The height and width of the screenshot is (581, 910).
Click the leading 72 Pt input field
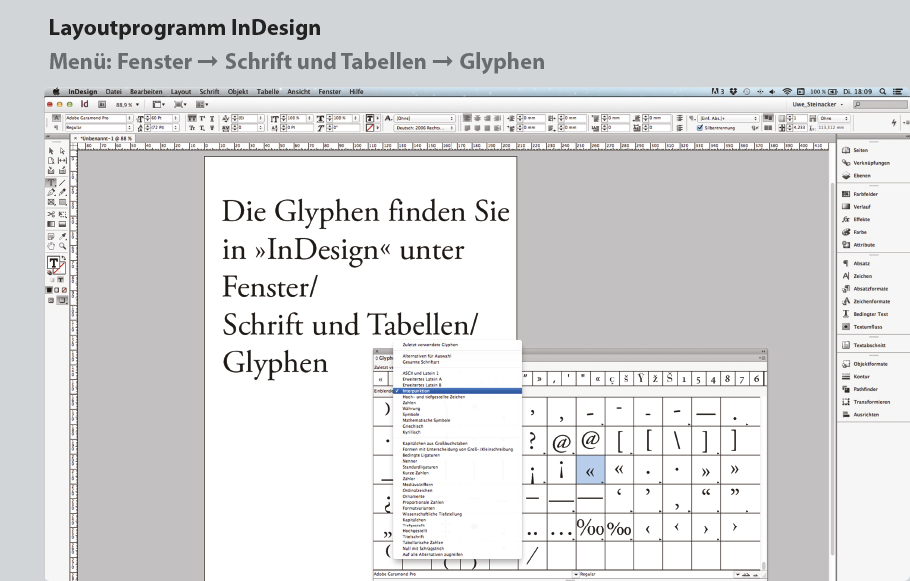158,128
